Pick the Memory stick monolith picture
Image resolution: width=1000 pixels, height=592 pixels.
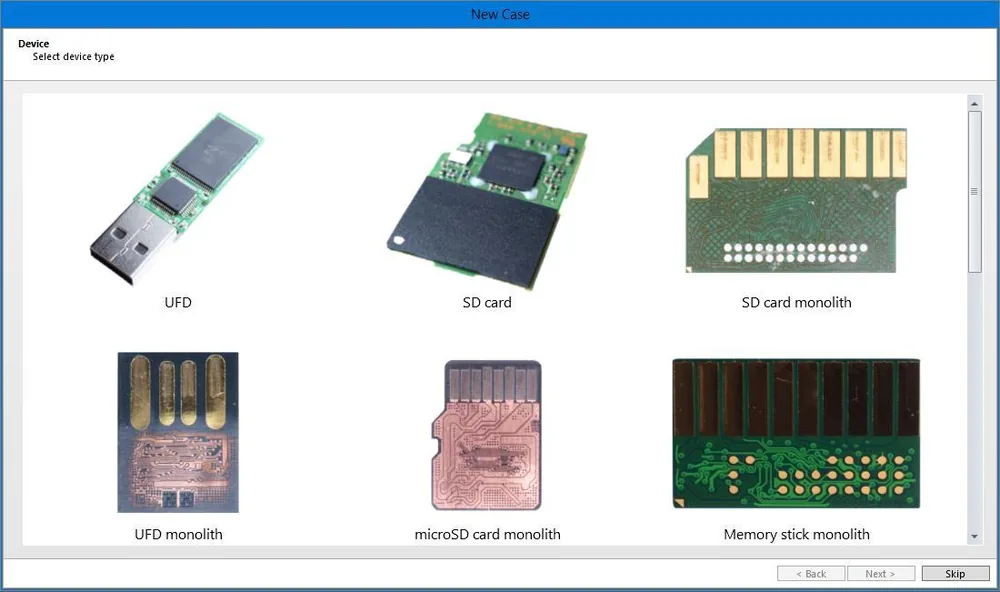[x=797, y=433]
